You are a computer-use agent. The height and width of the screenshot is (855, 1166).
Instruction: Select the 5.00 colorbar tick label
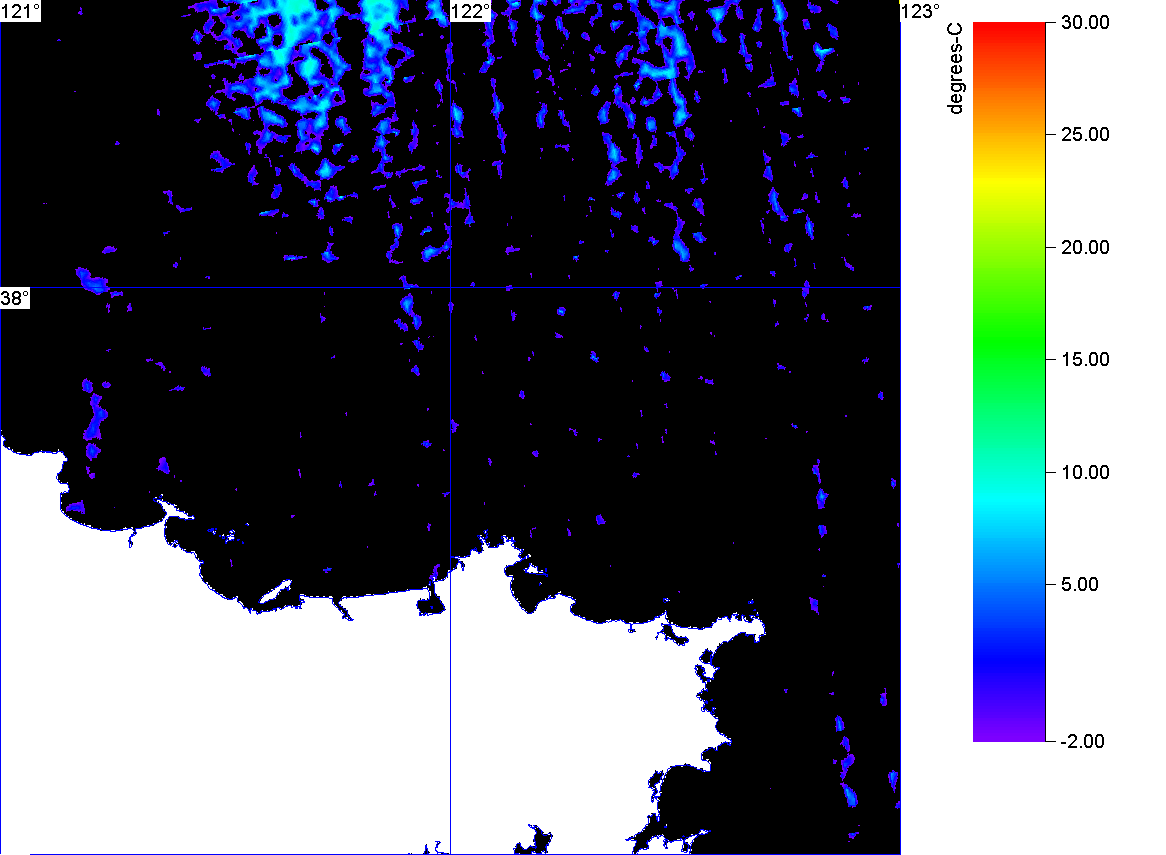coord(1080,584)
